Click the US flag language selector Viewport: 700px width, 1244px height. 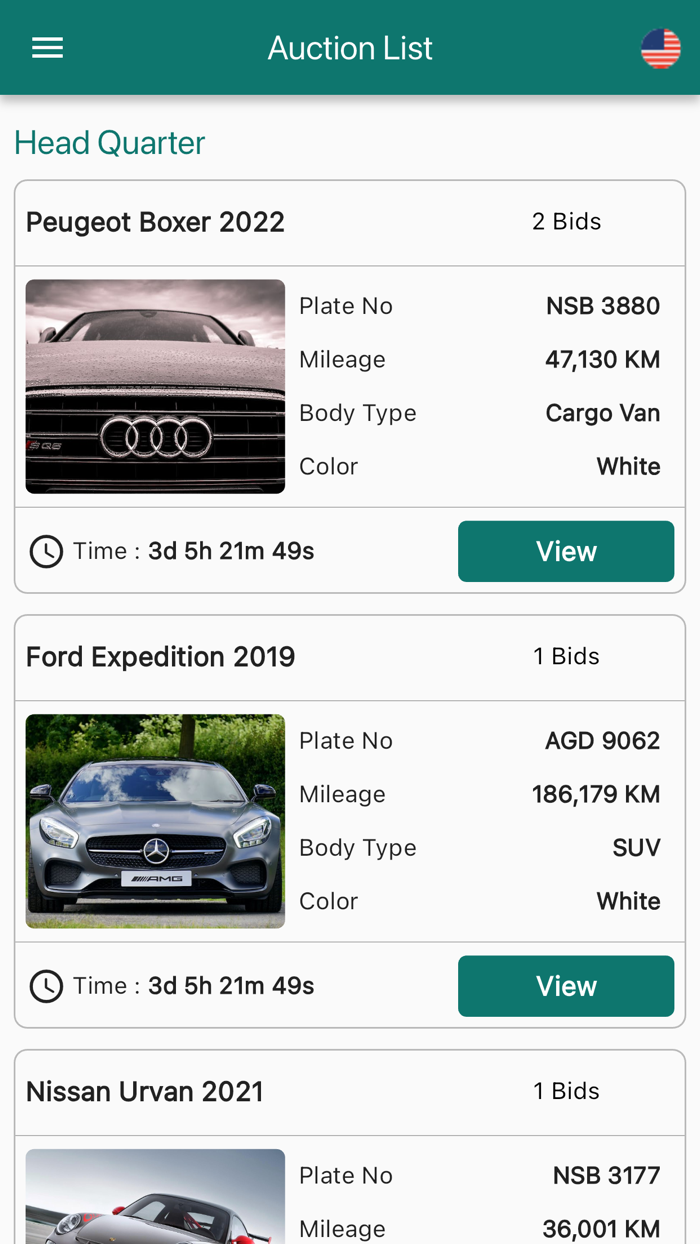pyautogui.click(x=659, y=46)
